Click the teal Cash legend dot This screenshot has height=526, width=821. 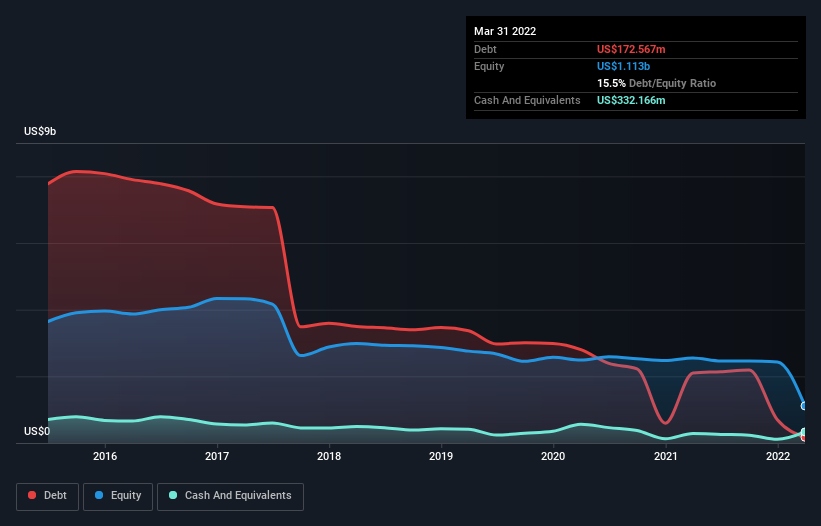click(173, 495)
